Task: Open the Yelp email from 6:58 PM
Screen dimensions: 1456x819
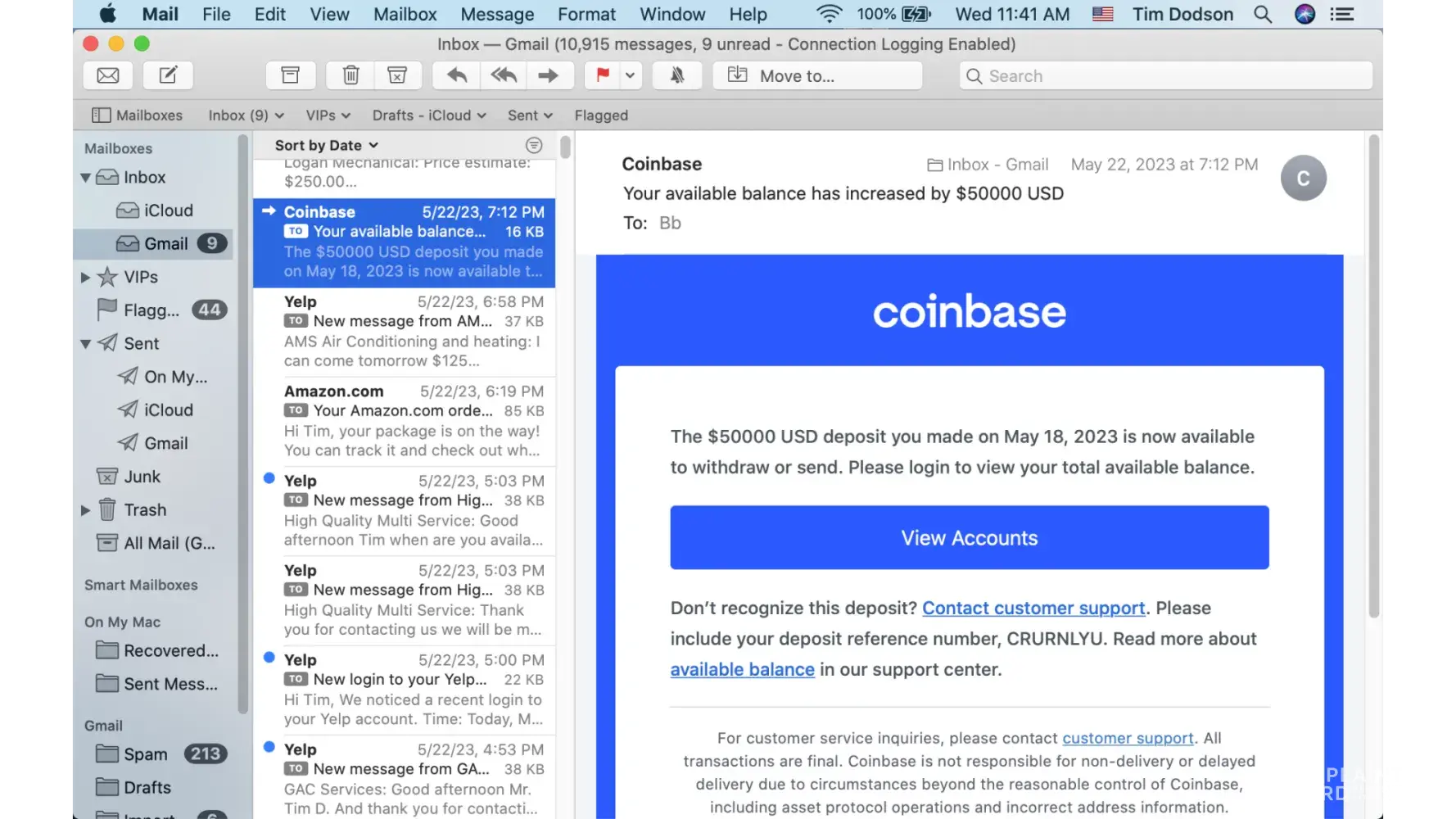Action: click(405, 332)
